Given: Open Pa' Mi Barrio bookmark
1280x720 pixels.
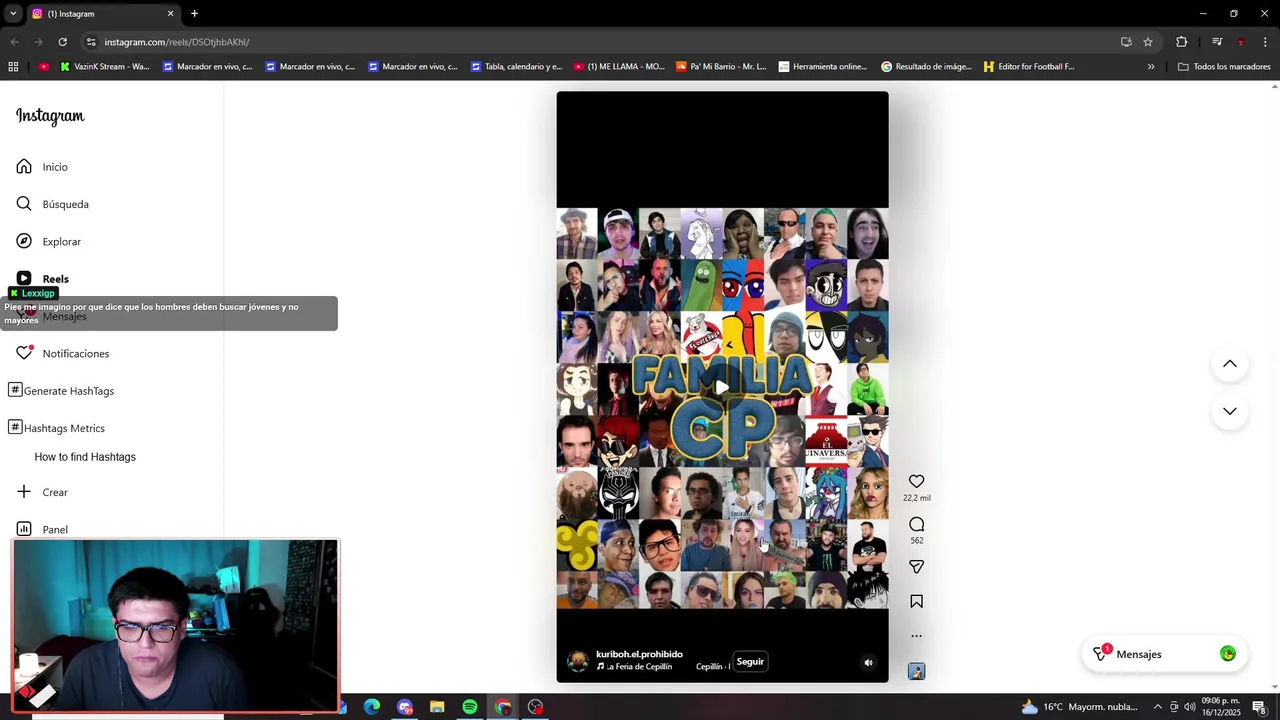Looking at the screenshot, I should pyautogui.click(x=721, y=67).
